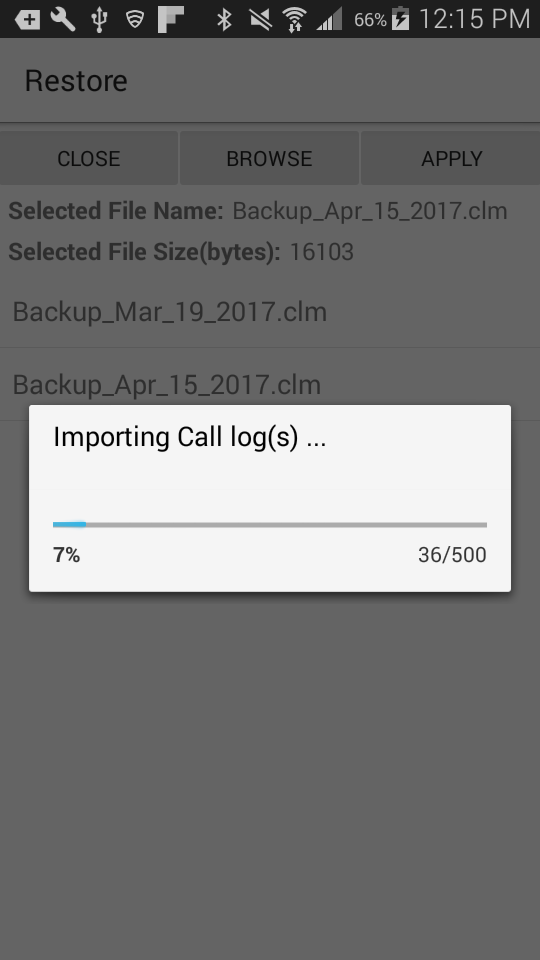The height and width of the screenshot is (960, 540).
Task: Tap the wrench icon in status bar
Action: (62, 20)
